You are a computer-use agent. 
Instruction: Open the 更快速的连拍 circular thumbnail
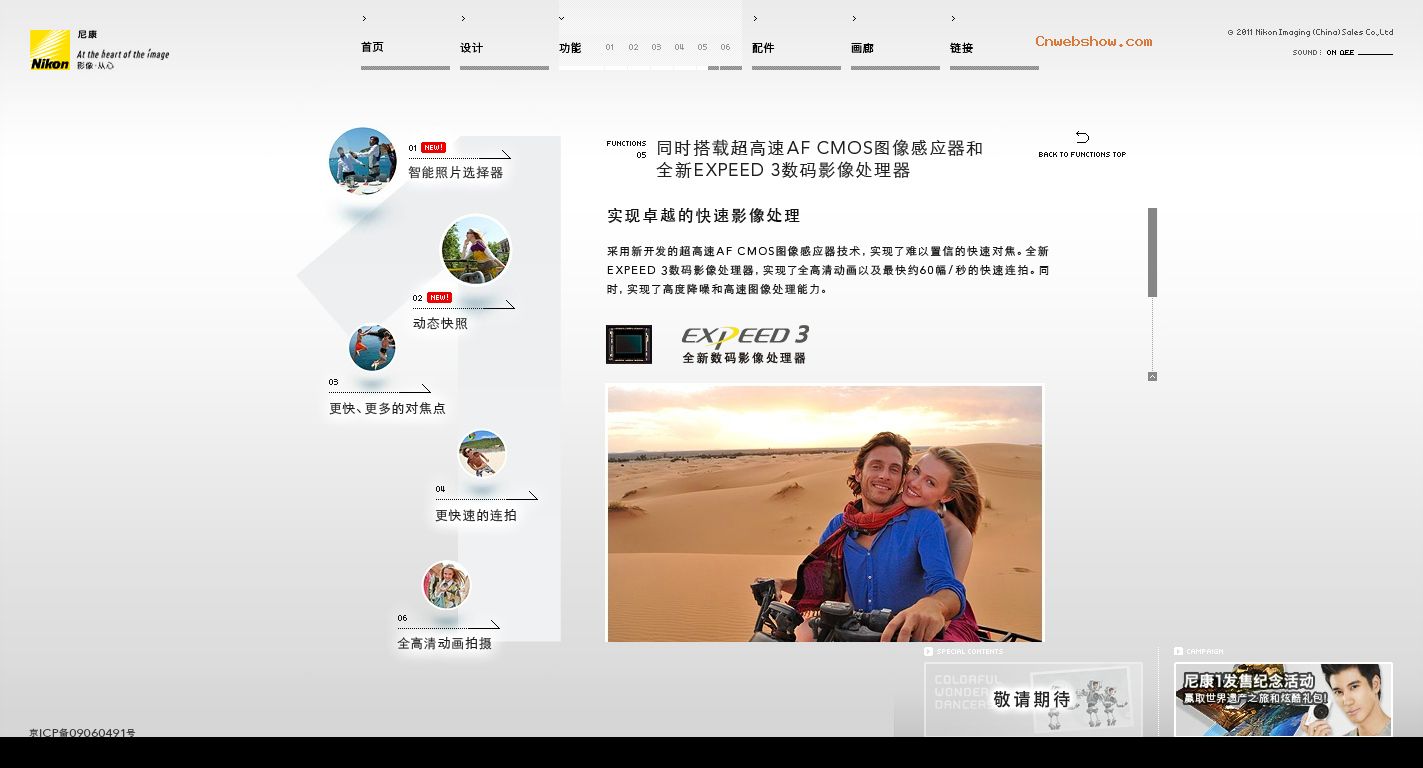pyautogui.click(x=482, y=455)
